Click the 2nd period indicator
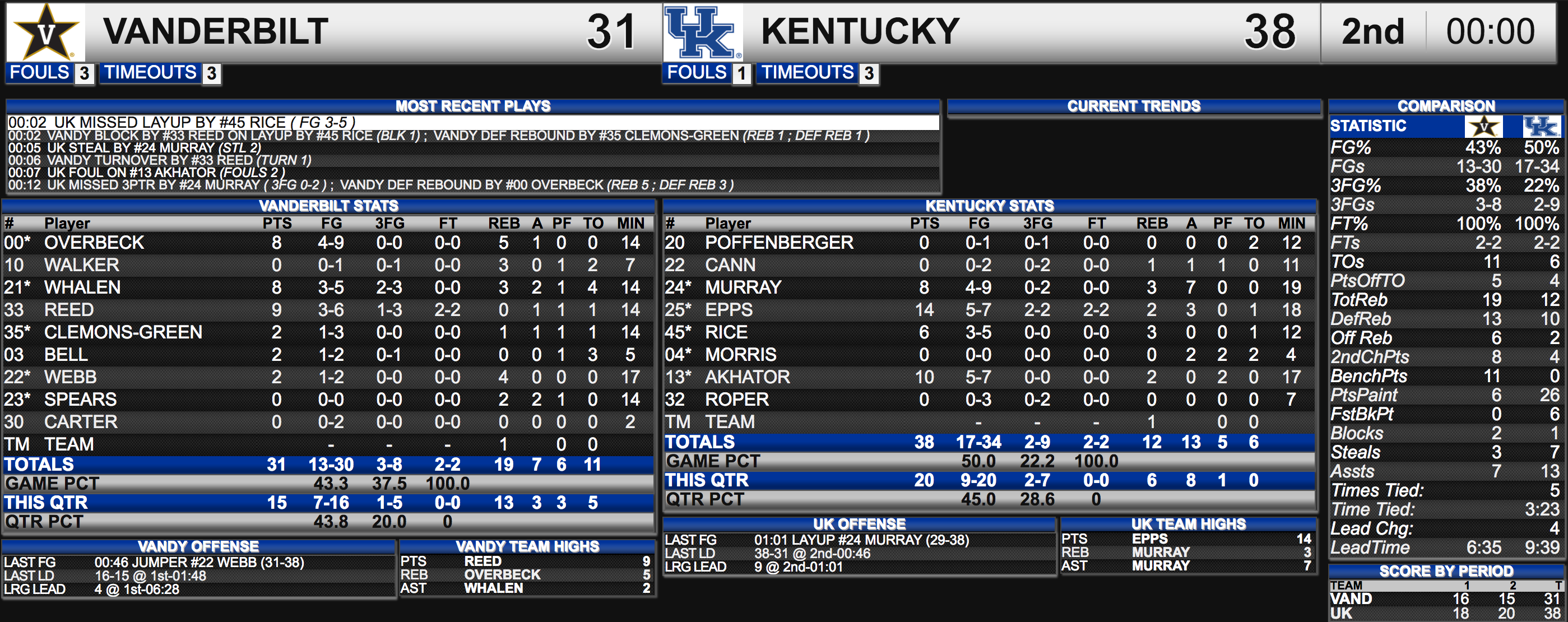The height and width of the screenshot is (622, 1568). point(1372,31)
